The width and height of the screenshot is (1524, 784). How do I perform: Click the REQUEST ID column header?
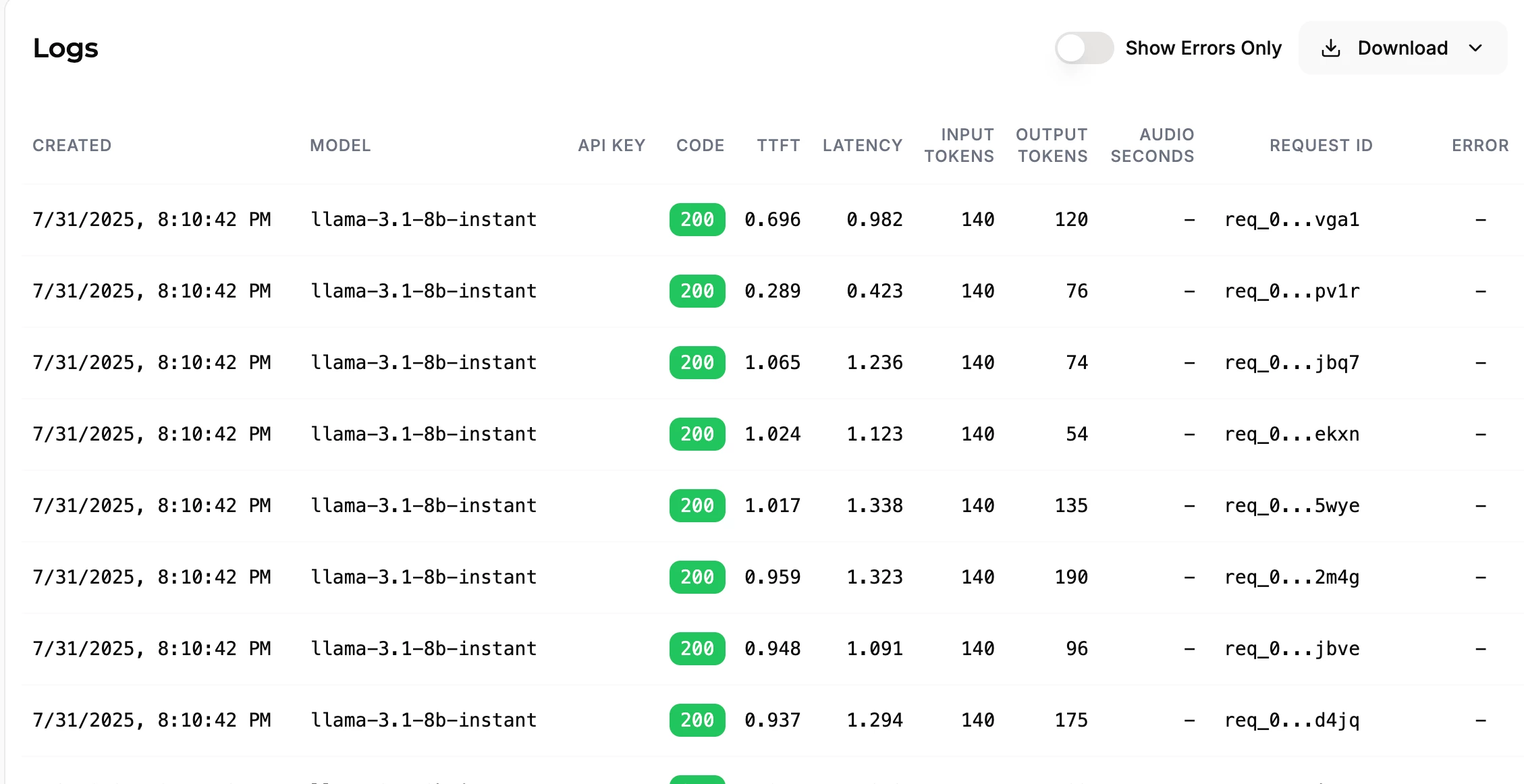(x=1321, y=145)
